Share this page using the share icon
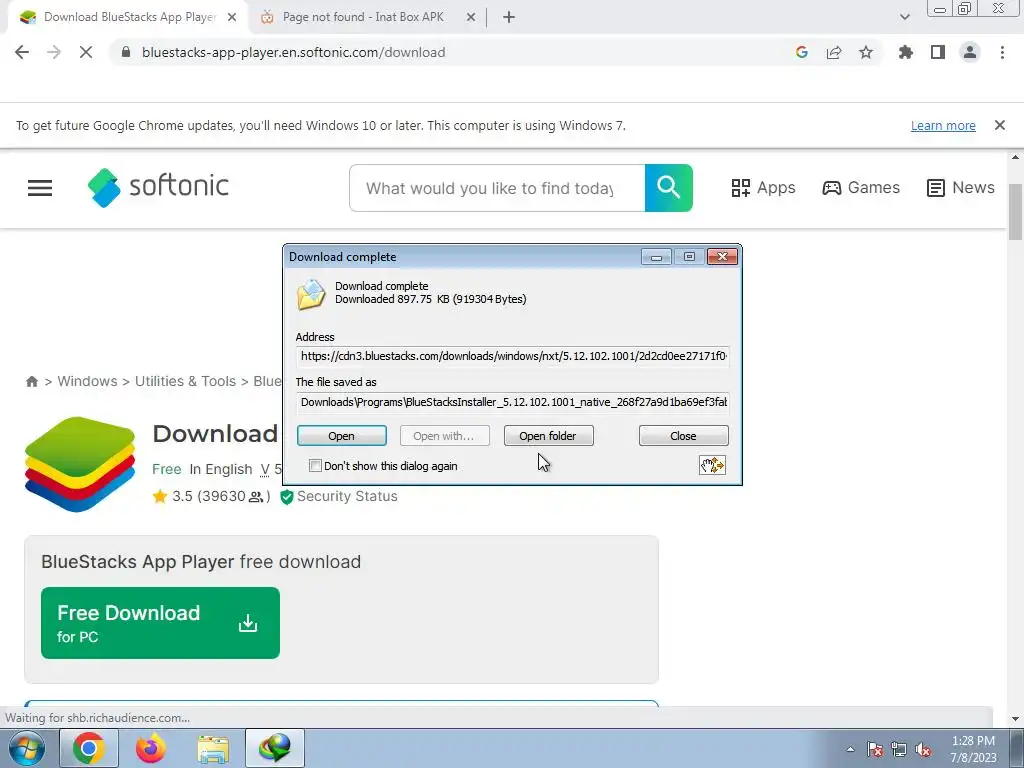 [x=834, y=52]
